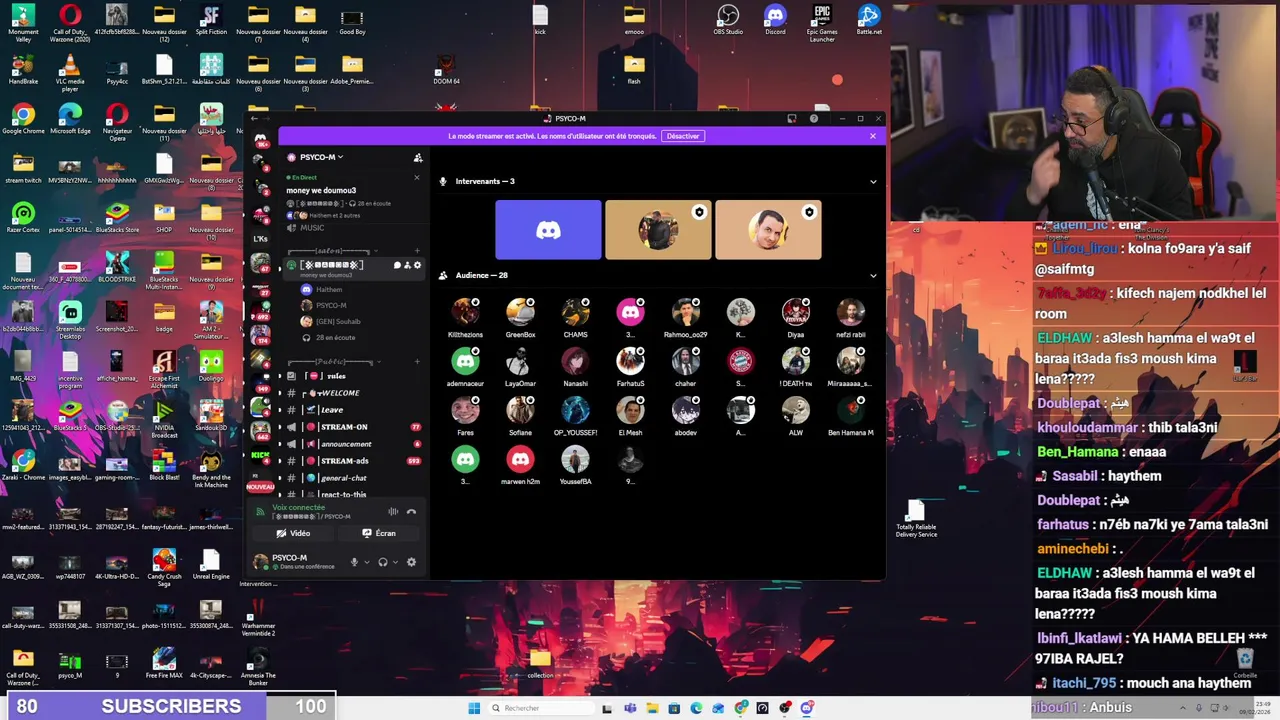Image resolution: width=1280 pixels, height=720 pixels.
Task: Open the STREAM-ads channel
Action: click(345, 461)
